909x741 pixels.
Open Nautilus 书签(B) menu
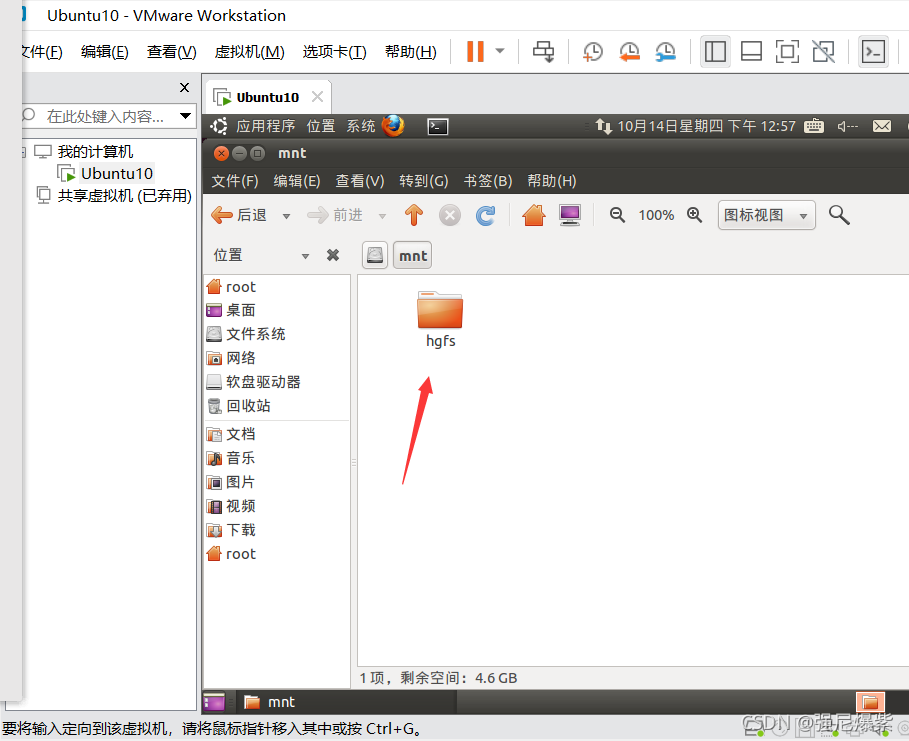tap(488, 181)
